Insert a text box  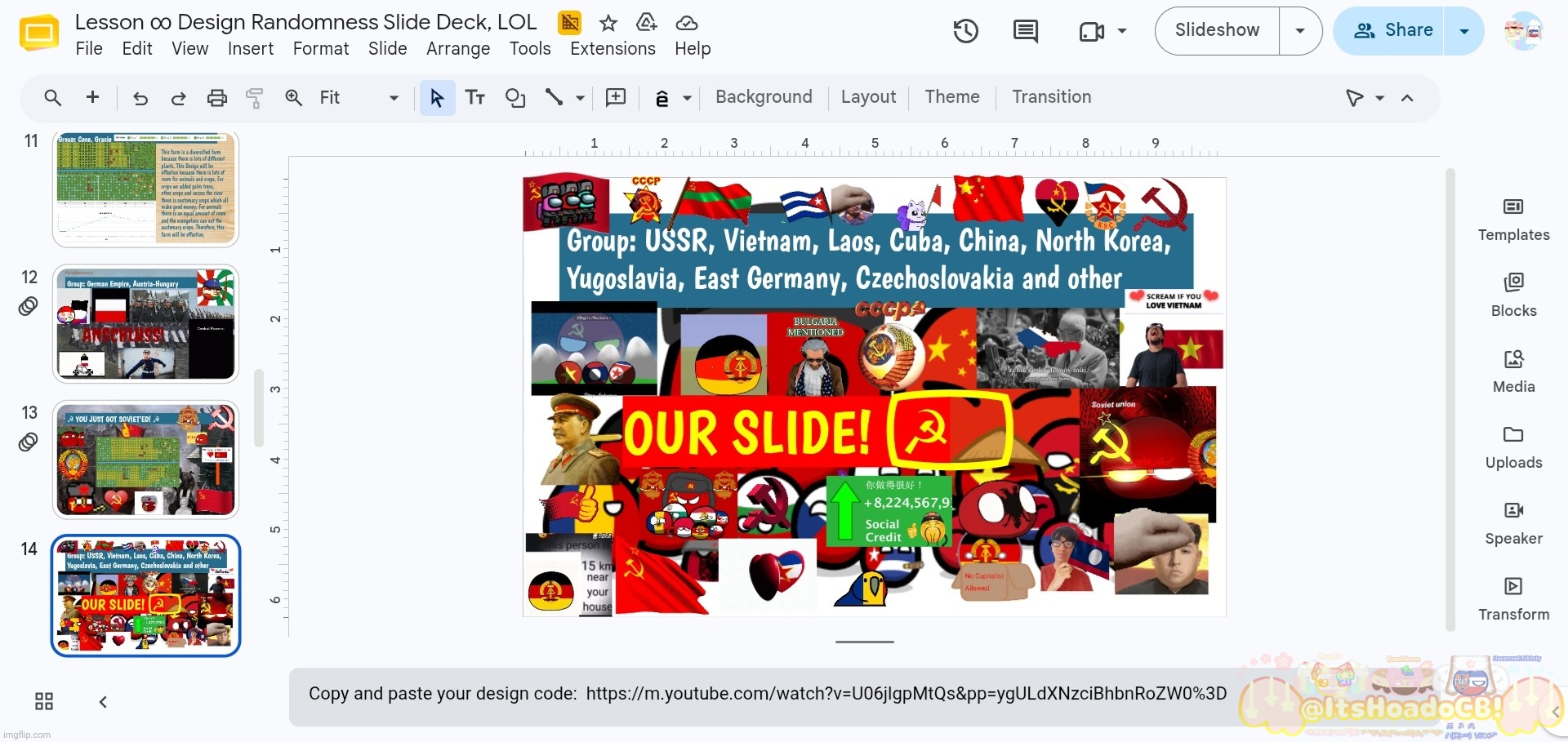point(475,98)
